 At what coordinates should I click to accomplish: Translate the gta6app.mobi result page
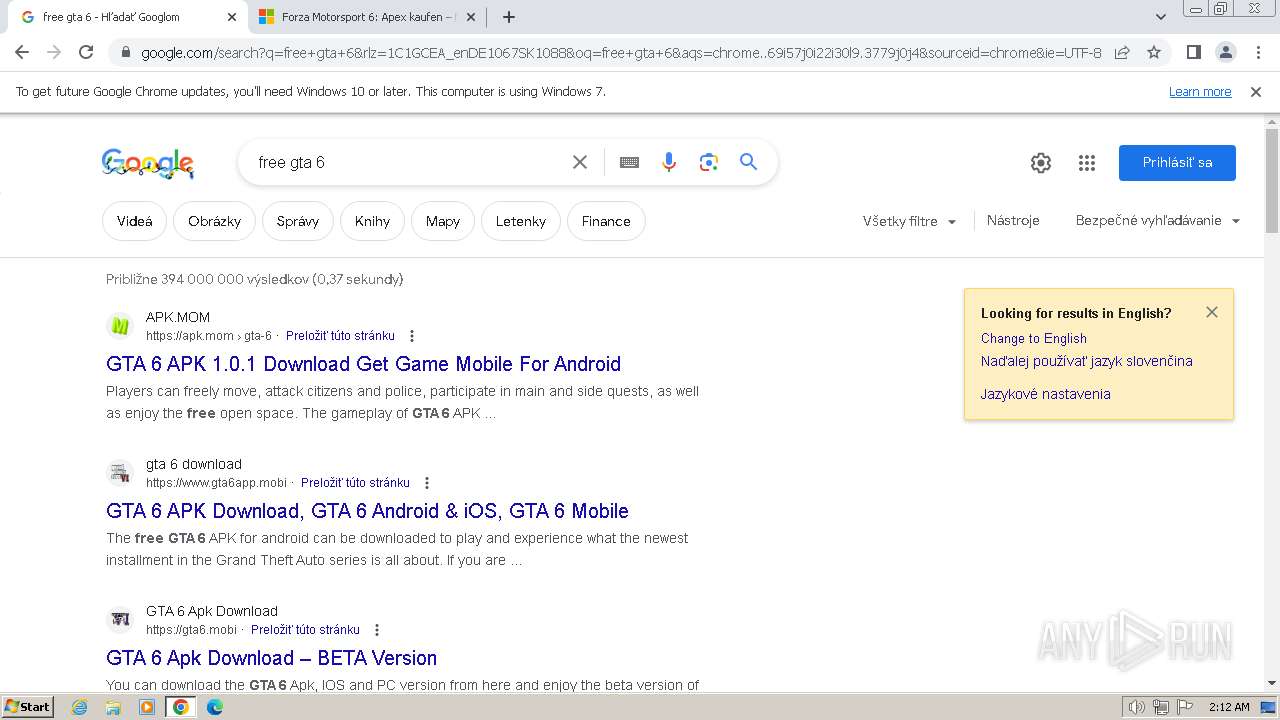(355, 483)
